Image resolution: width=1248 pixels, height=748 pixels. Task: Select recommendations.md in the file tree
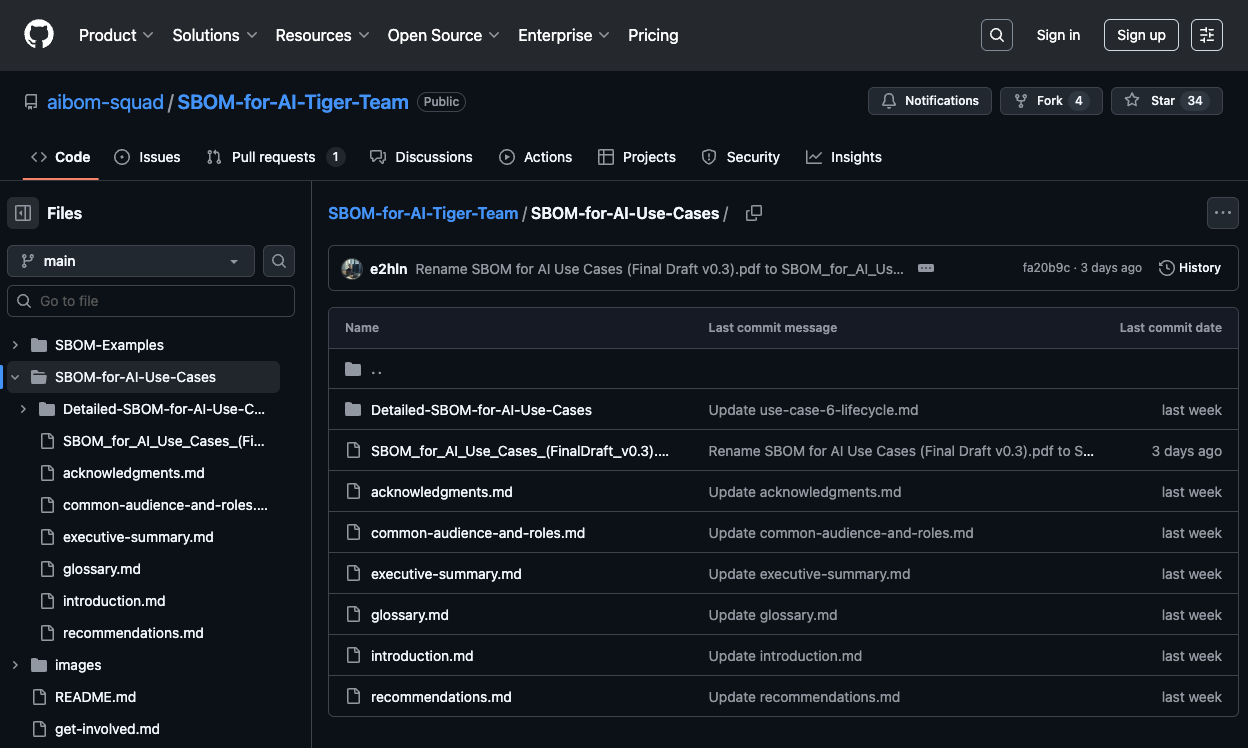(133, 633)
